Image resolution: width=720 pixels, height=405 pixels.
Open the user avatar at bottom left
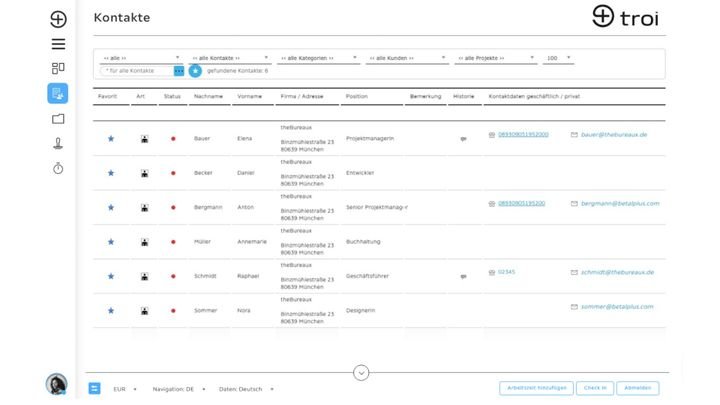56,384
